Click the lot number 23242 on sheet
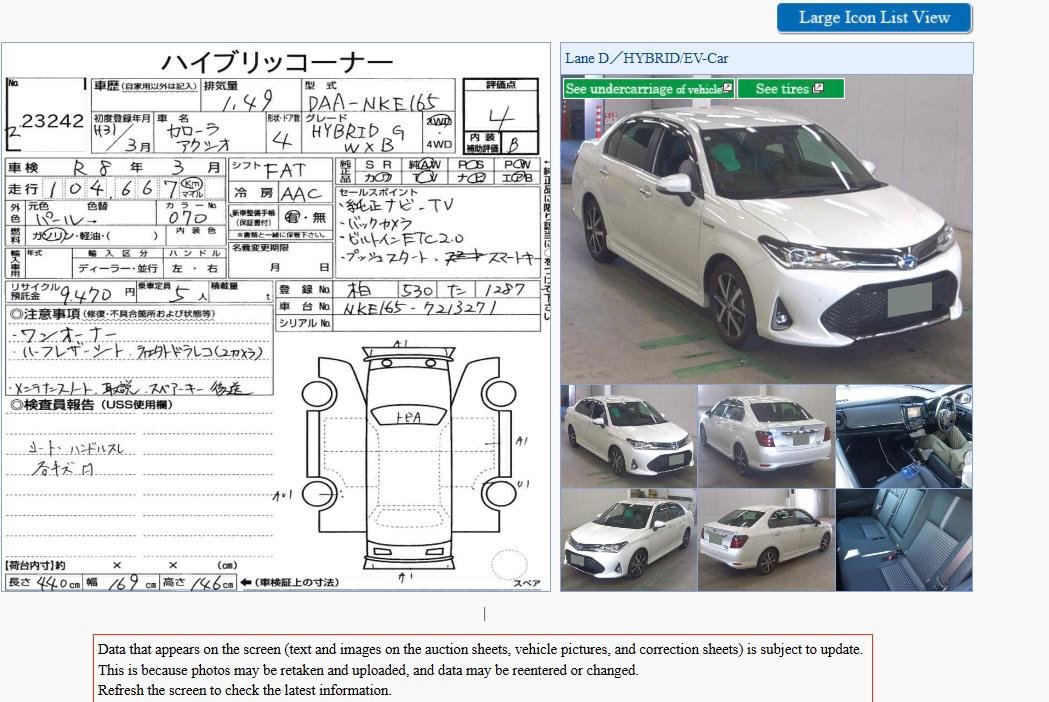 (52, 121)
